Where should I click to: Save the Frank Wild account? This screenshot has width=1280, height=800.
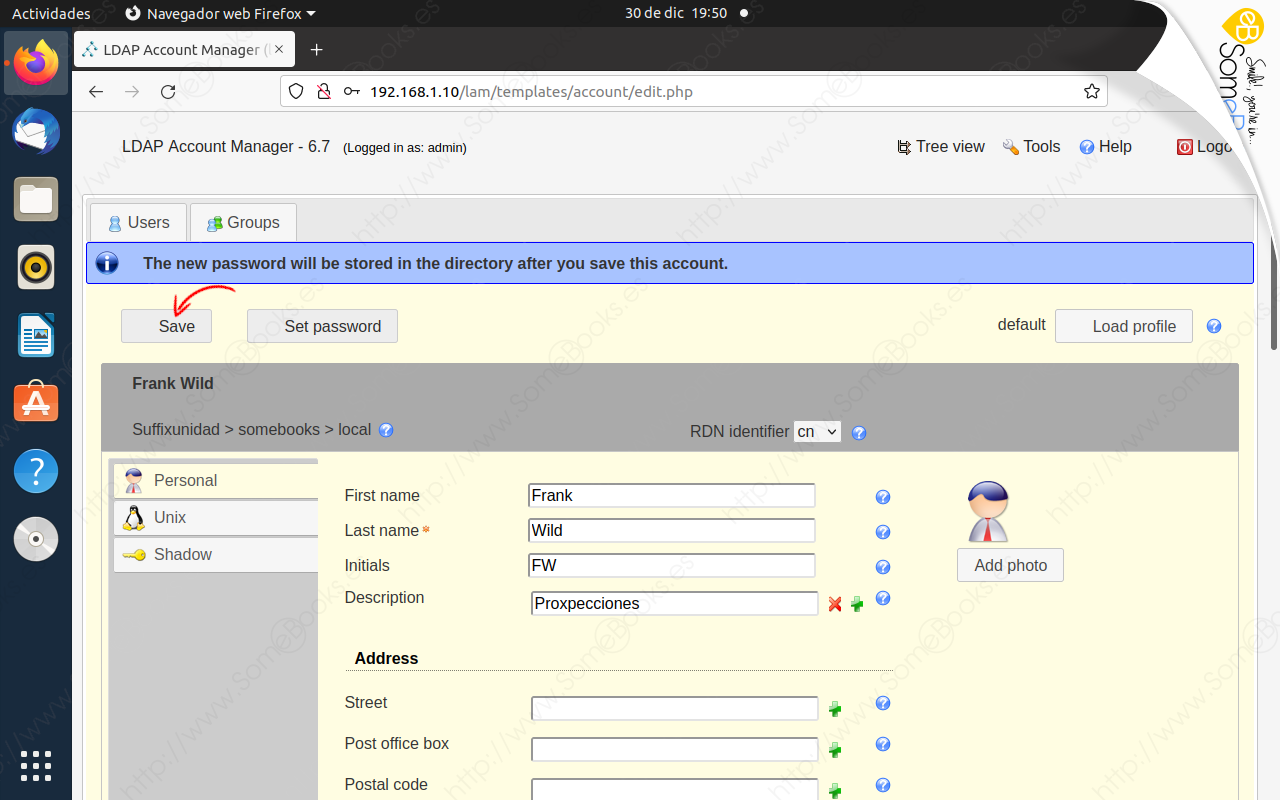point(166,326)
